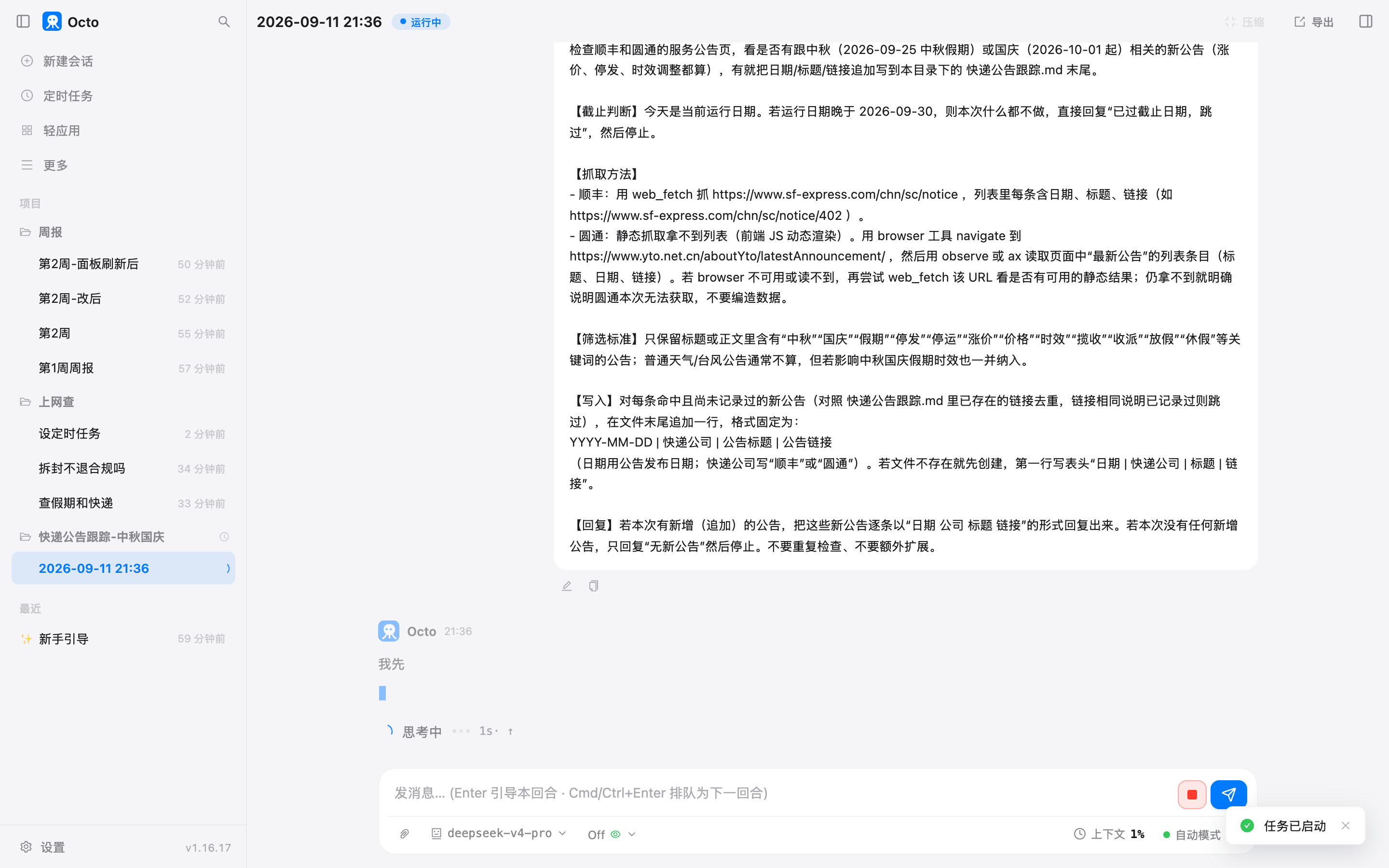The image size is (1389, 868).
Task: Edit the user message with pencil icon
Action: 567,586
